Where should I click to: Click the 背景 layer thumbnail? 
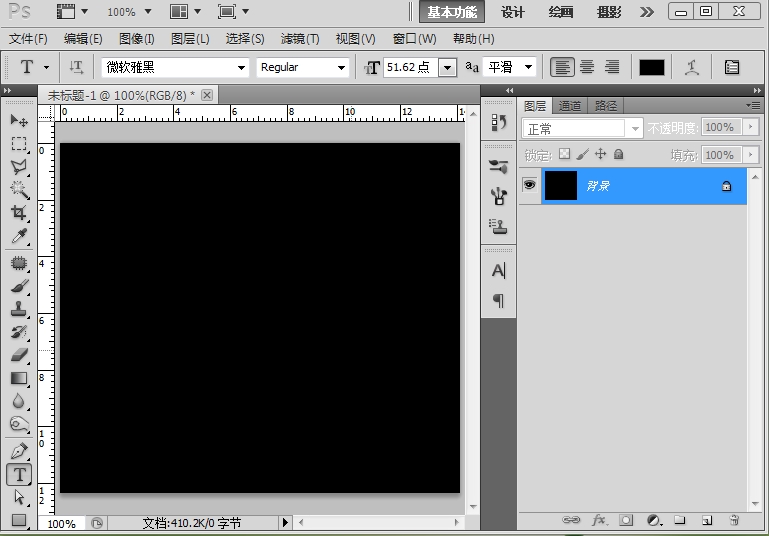[x=561, y=185]
